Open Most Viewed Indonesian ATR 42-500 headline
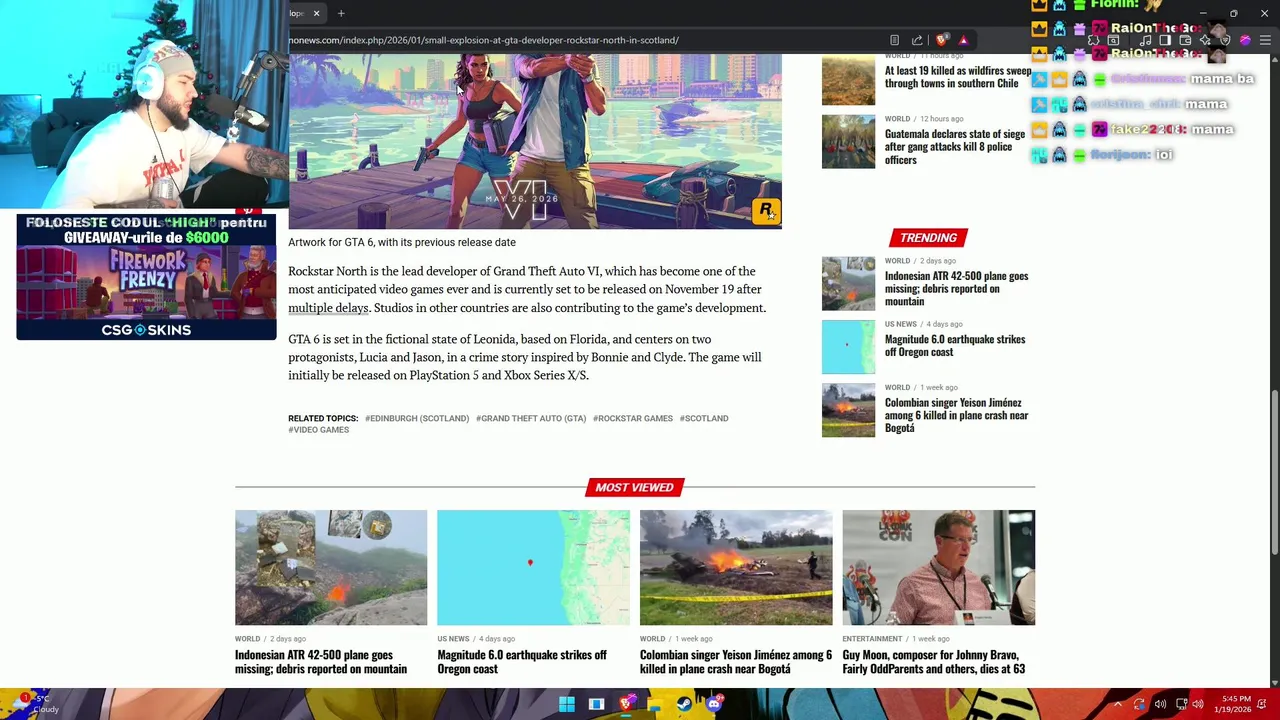This screenshot has width=1280, height=720. tap(321, 662)
